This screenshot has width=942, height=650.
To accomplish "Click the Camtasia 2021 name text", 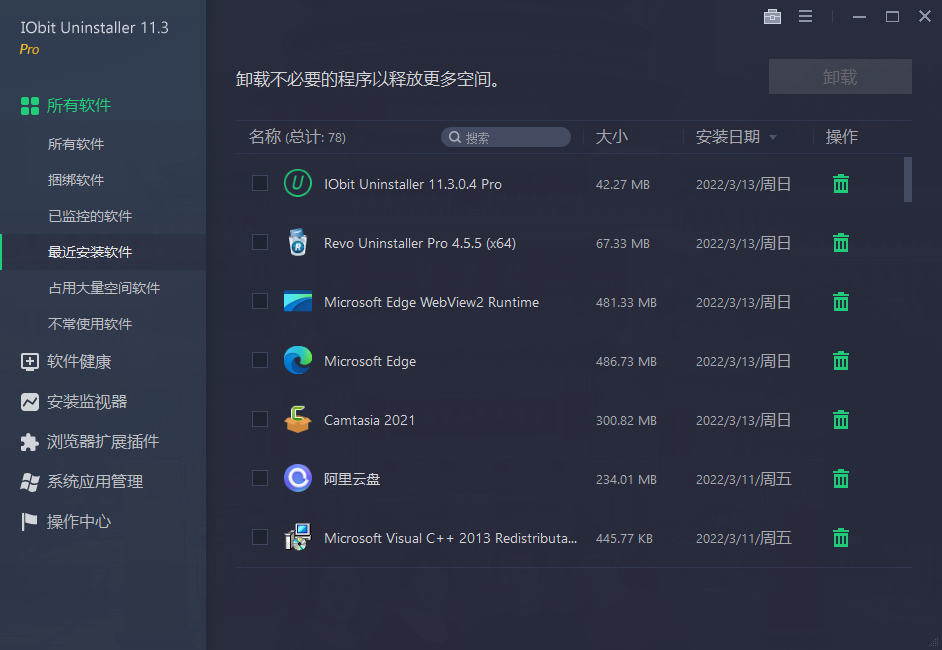I will tap(369, 420).
